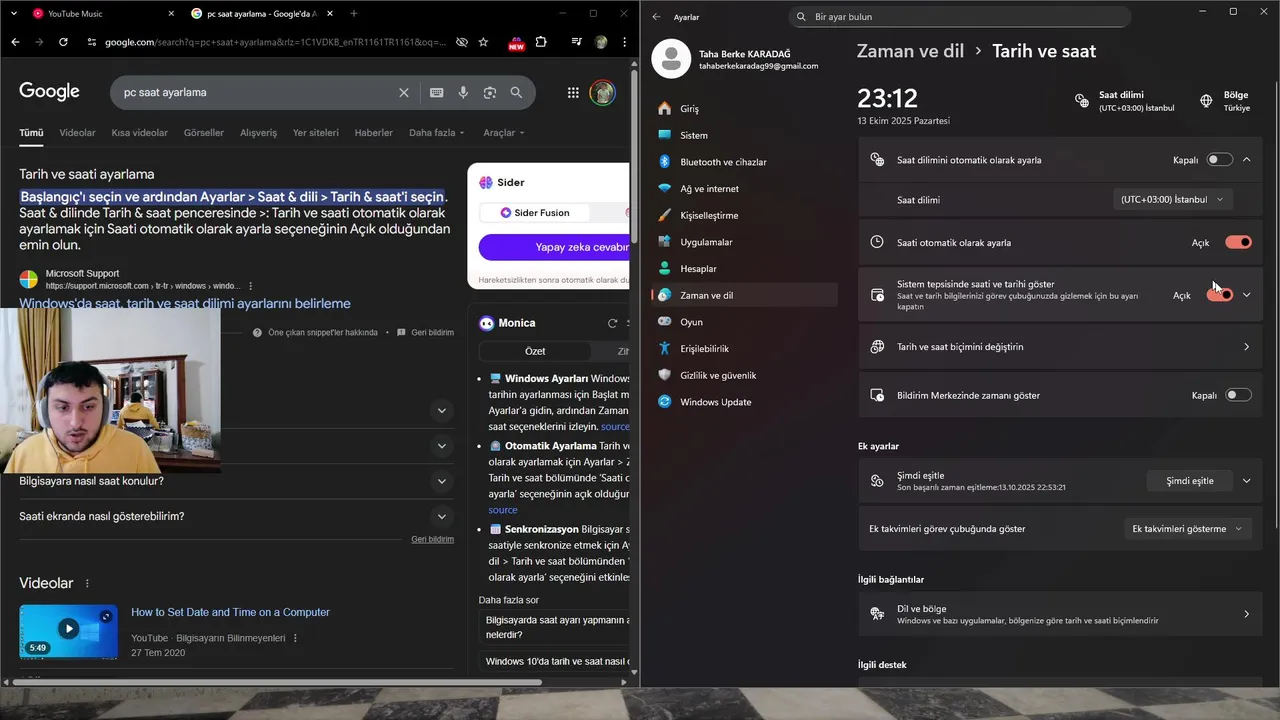Click Şimdi eşitle button
This screenshot has width=1280, height=720.
point(1190,481)
